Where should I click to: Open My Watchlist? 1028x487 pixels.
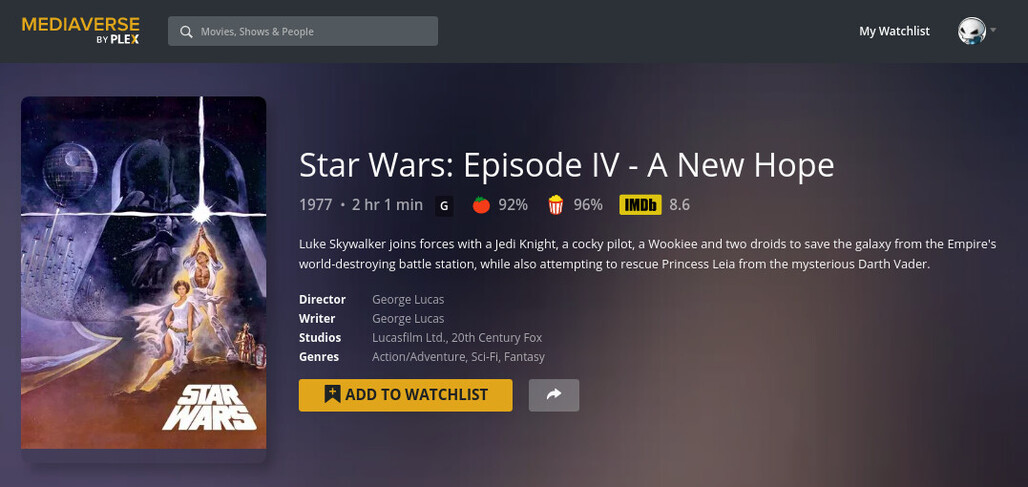tap(894, 31)
